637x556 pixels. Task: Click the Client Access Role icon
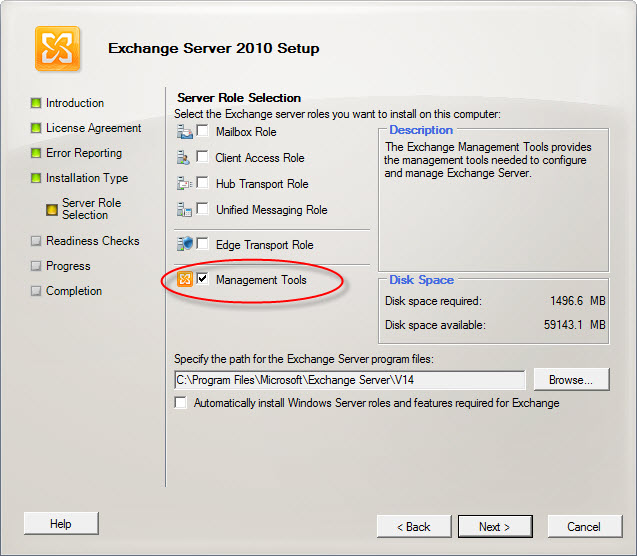point(183,158)
